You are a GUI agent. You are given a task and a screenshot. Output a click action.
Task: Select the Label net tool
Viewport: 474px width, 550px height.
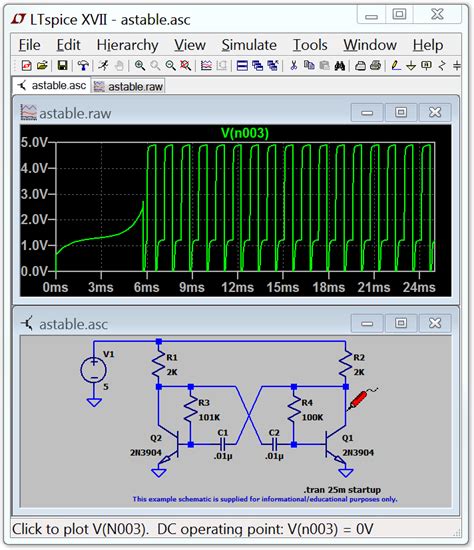tap(426, 66)
